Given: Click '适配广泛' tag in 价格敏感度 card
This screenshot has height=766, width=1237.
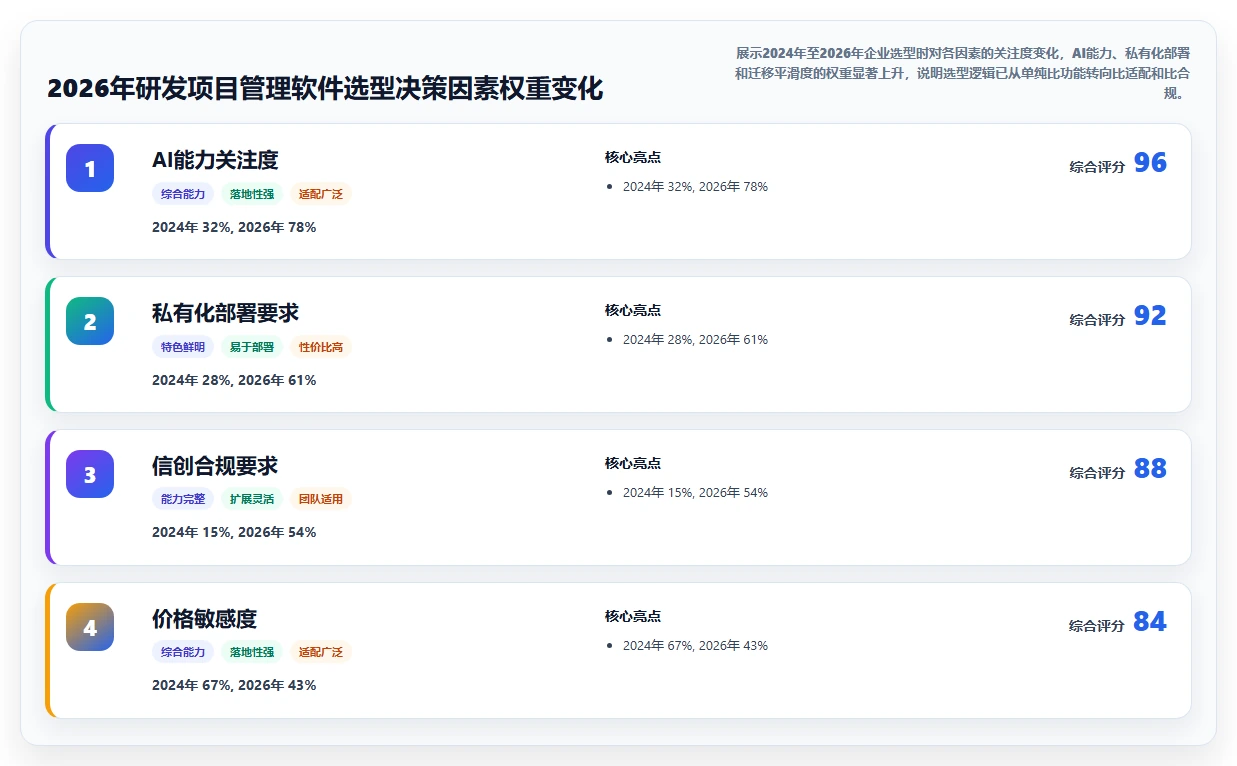Looking at the screenshot, I should pyautogui.click(x=321, y=652).
